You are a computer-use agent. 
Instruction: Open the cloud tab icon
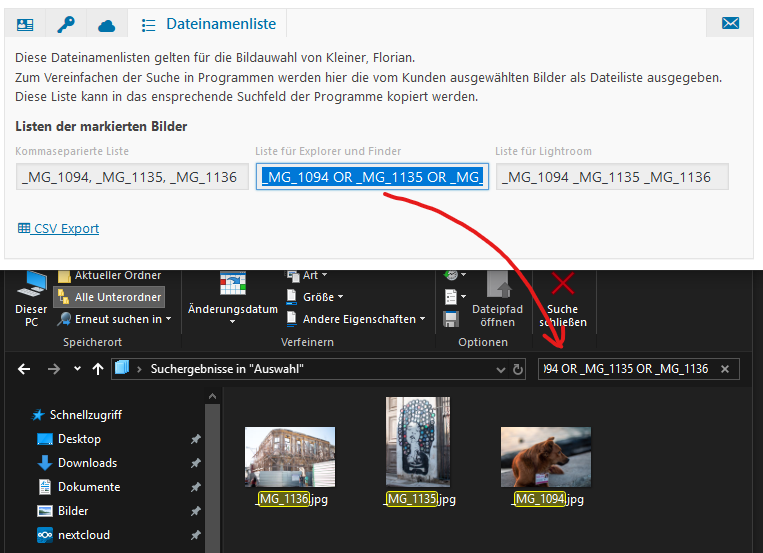click(106, 24)
